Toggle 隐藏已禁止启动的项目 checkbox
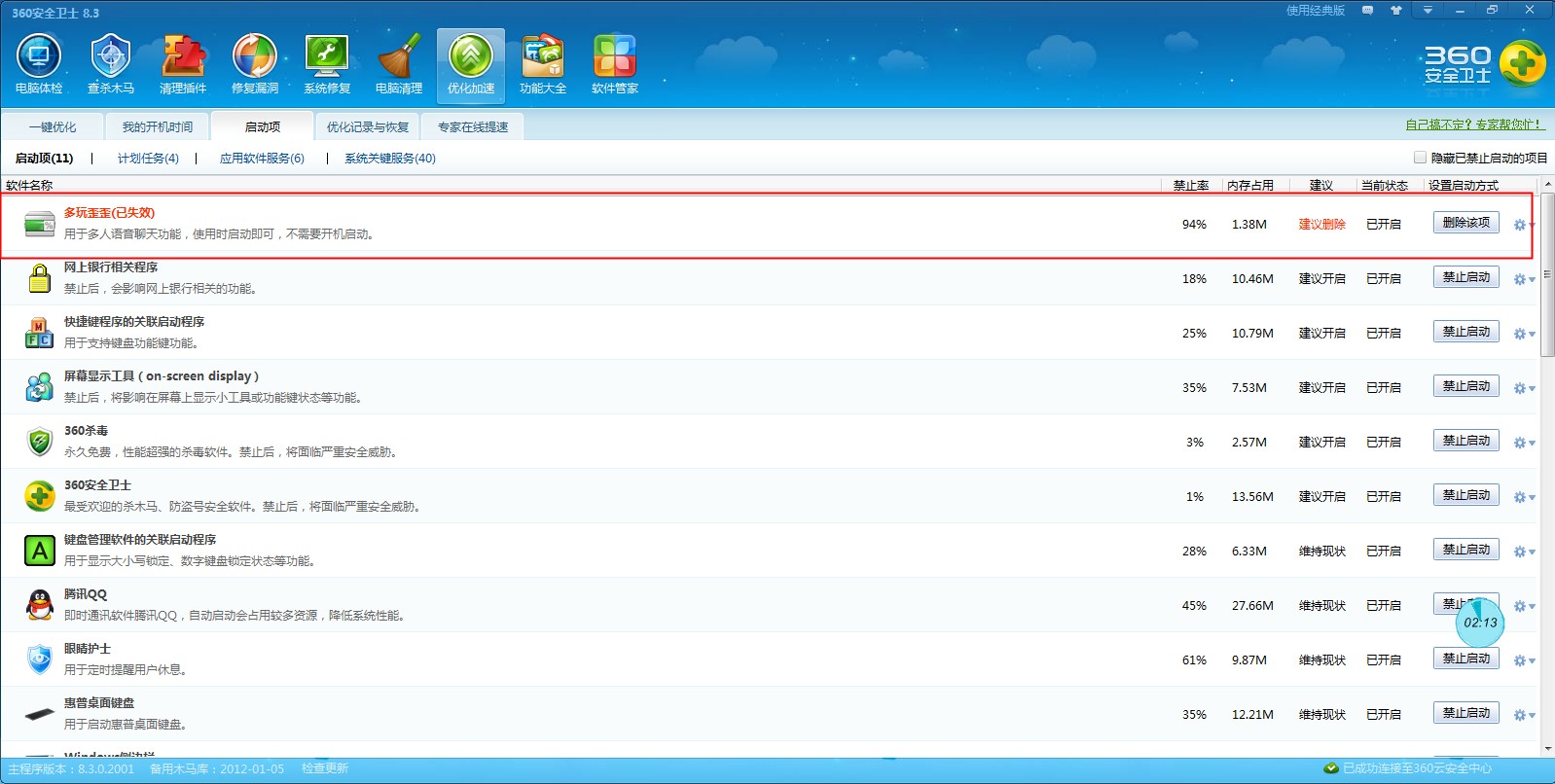The width and height of the screenshot is (1555, 784). click(1420, 158)
